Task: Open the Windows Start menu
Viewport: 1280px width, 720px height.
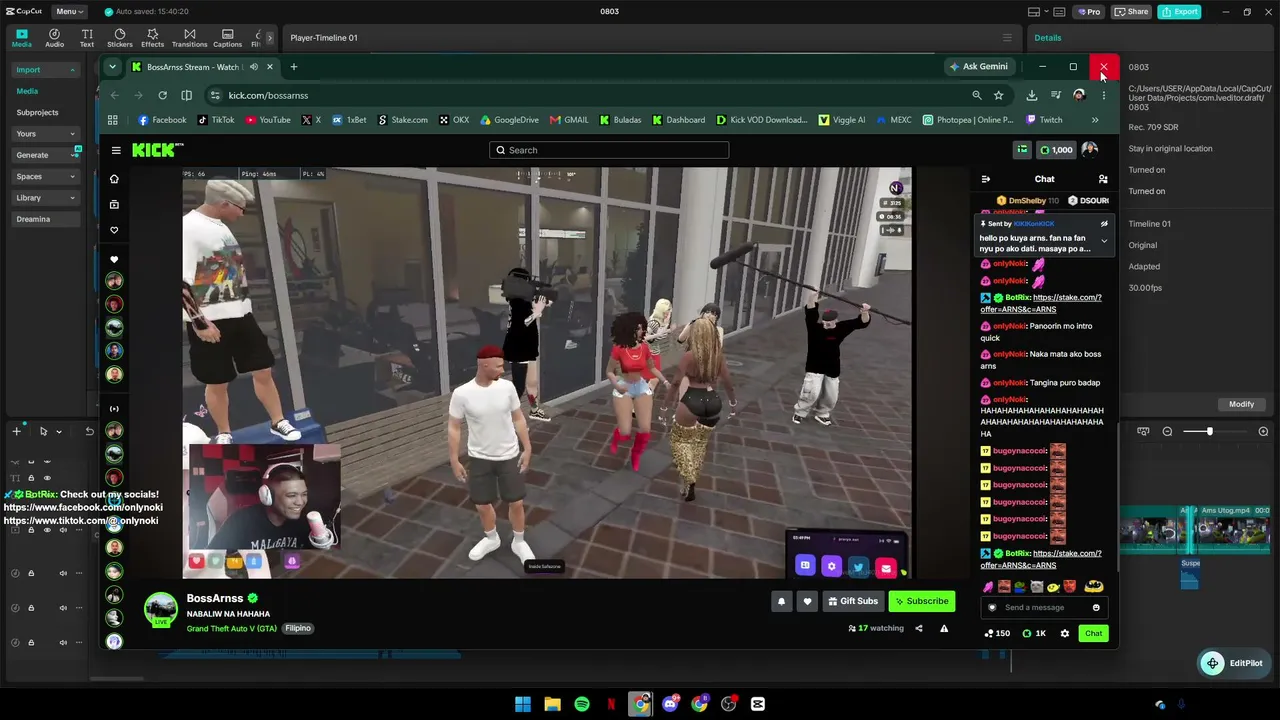Action: point(523,704)
